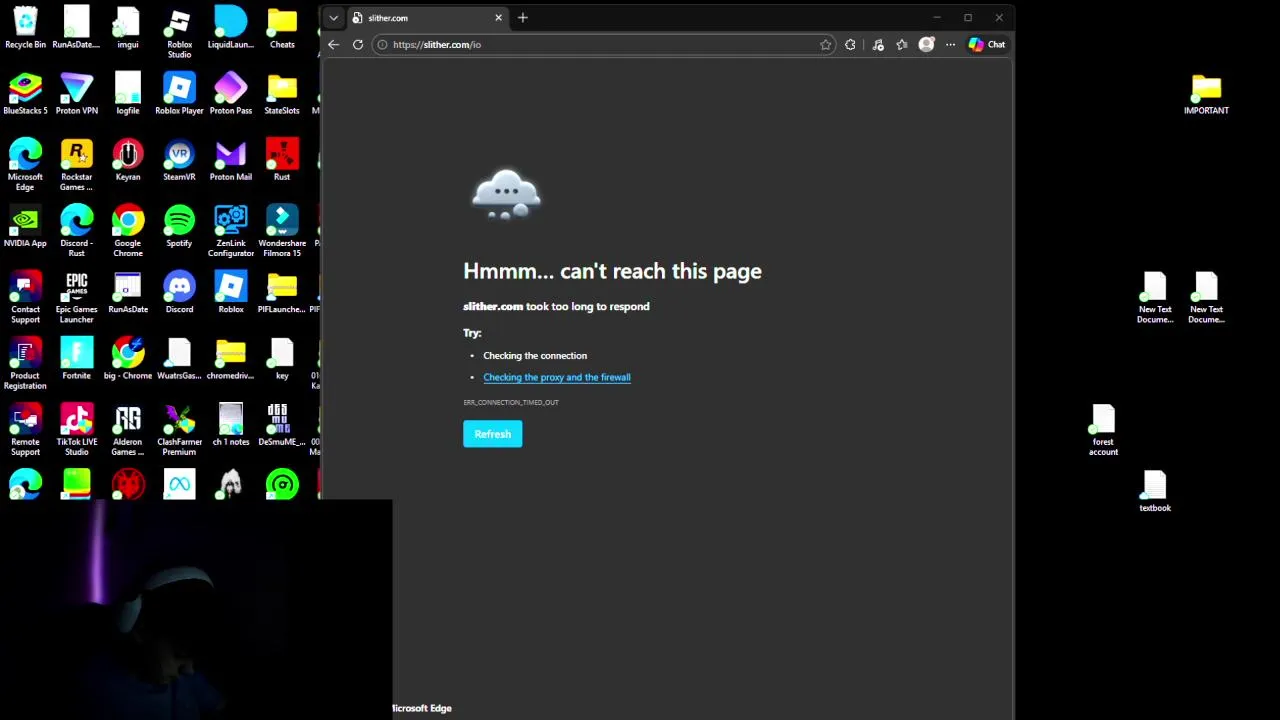Viewport: 1280px width, 720px height.
Task: Select 'big - Chrome' desktop shortcut
Action: tap(128, 358)
